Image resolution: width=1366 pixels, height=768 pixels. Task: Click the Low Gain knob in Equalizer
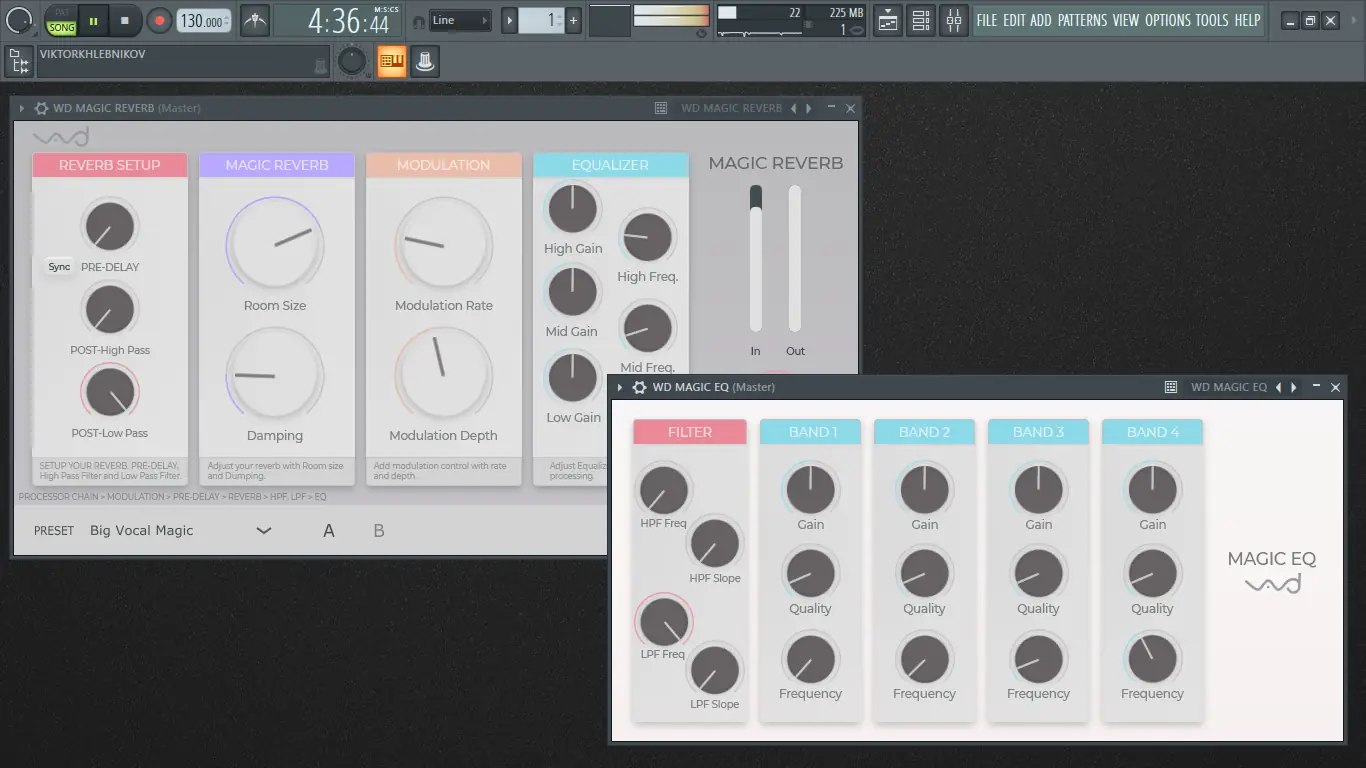(x=573, y=378)
